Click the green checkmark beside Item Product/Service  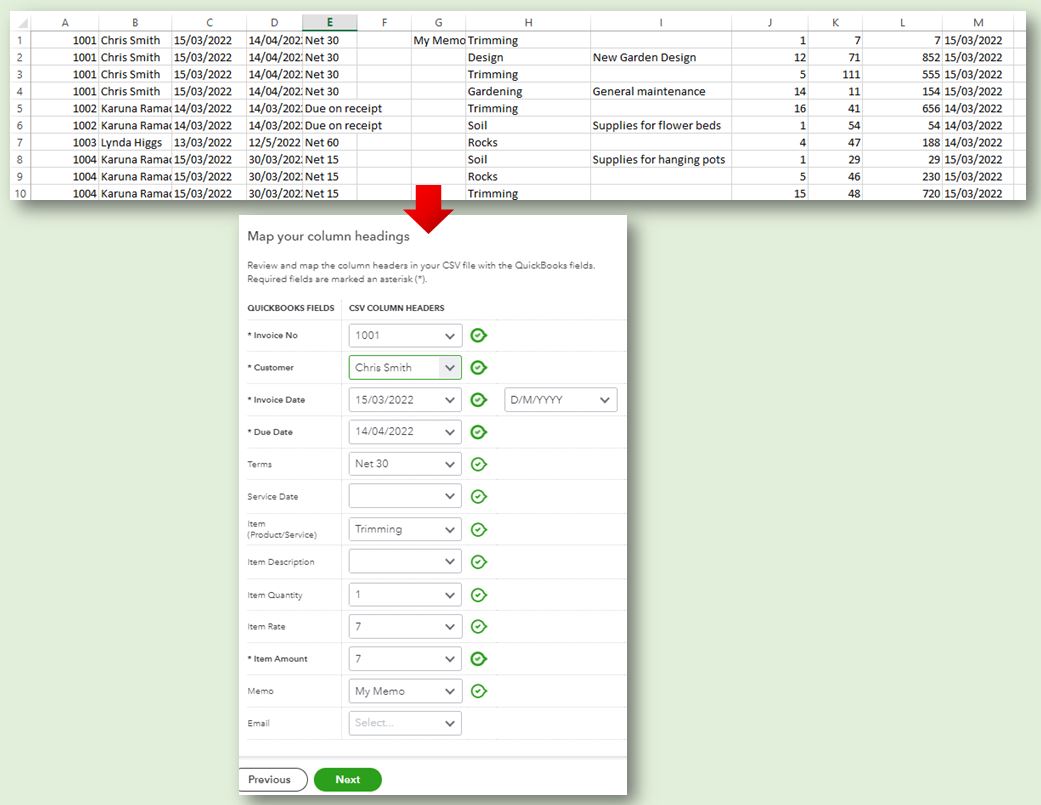(x=478, y=529)
